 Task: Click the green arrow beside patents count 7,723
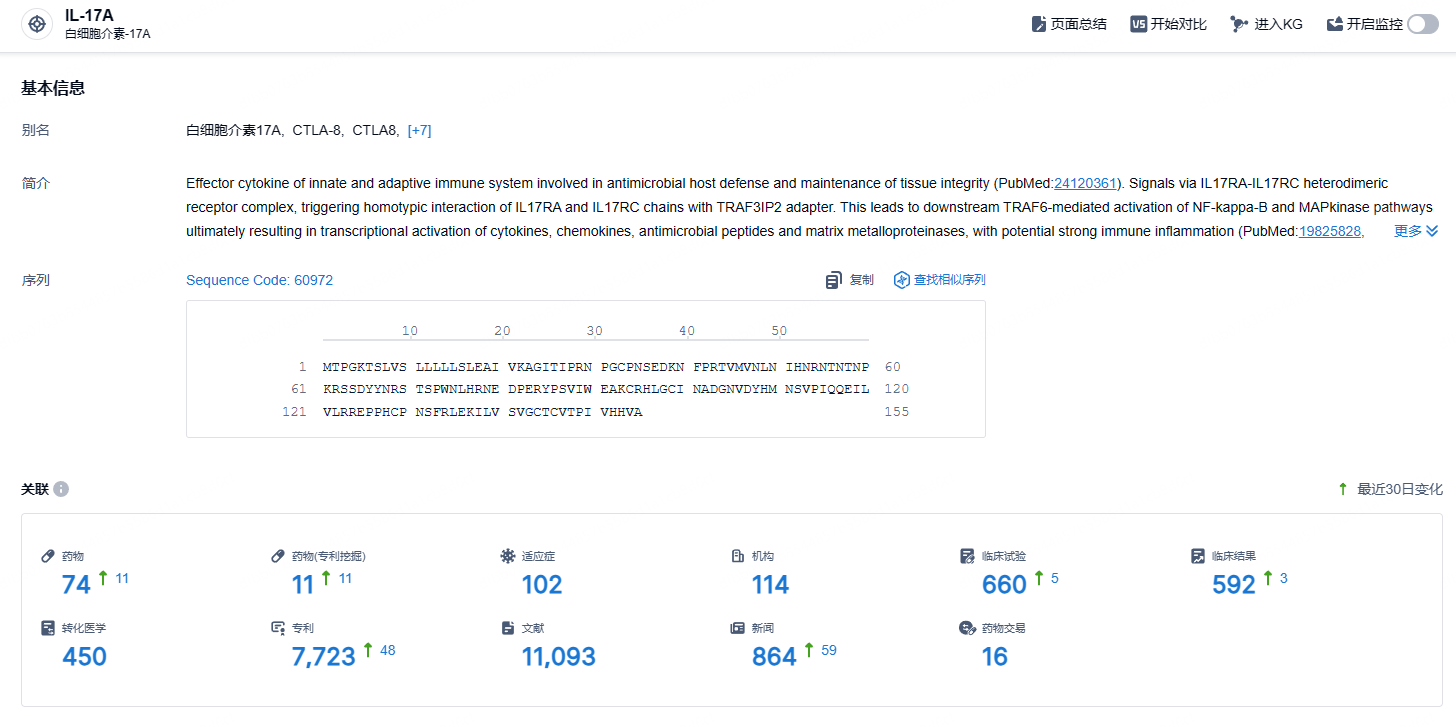point(367,650)
